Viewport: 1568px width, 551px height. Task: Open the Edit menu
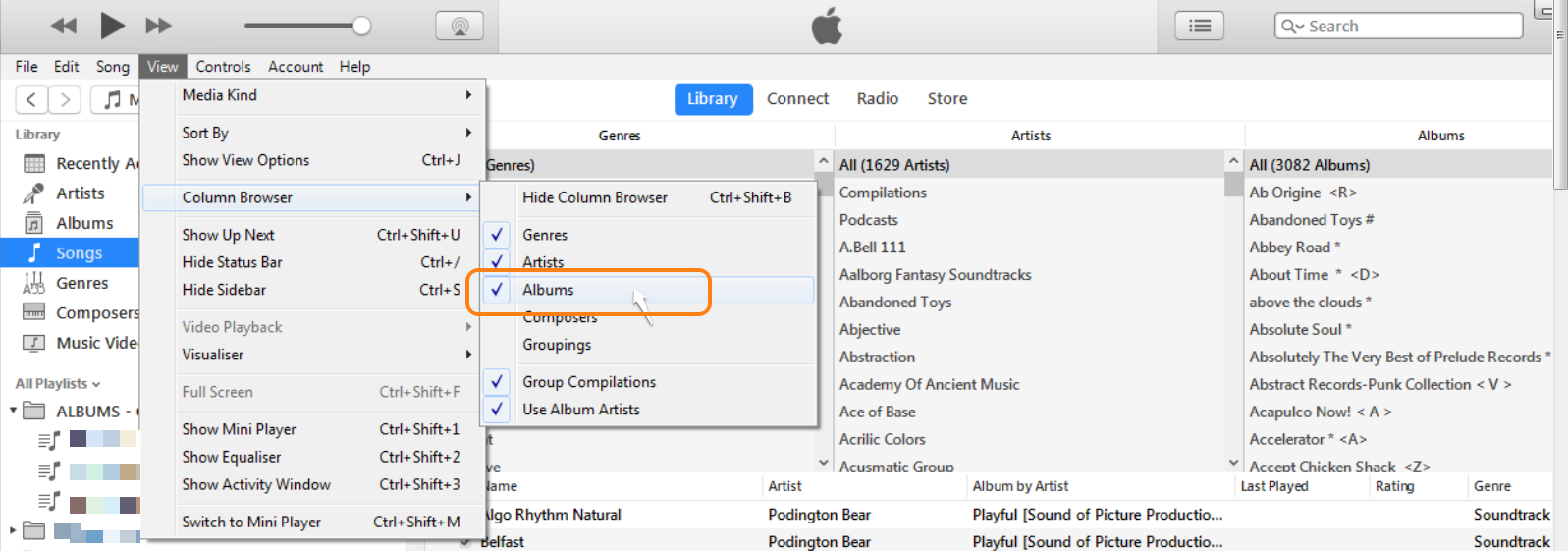[67, 67]
